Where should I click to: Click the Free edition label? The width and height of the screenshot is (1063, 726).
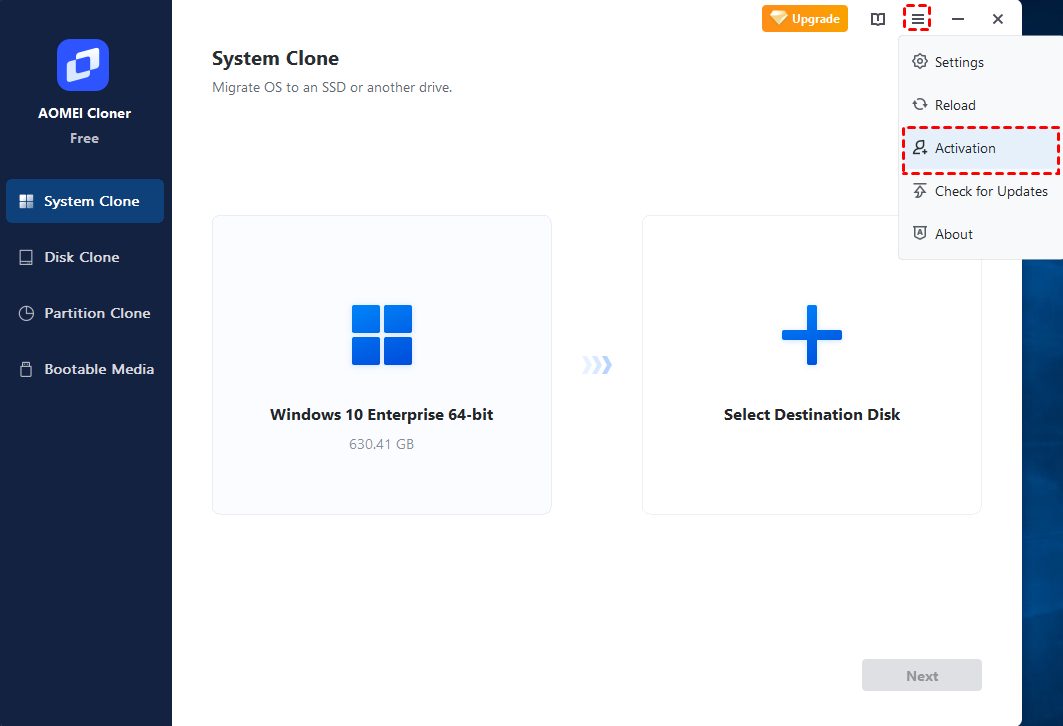coord(84,138)
